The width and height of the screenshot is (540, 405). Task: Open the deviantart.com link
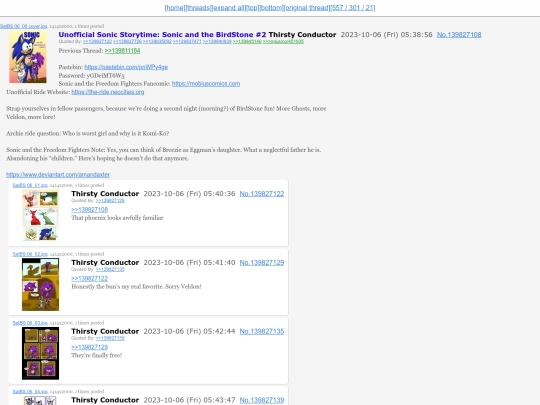tap(58, 175)
